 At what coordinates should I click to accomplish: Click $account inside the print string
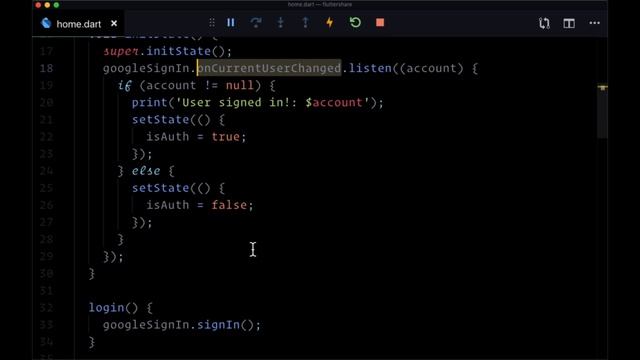point(334,102)
